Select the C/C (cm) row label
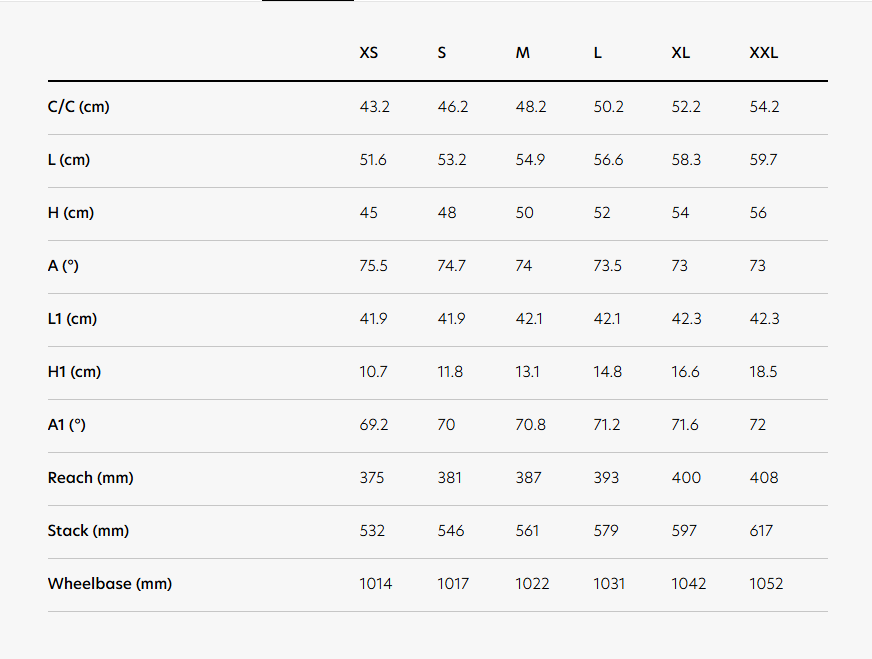This screenshot has width=872, height=659. pos(79,107)
